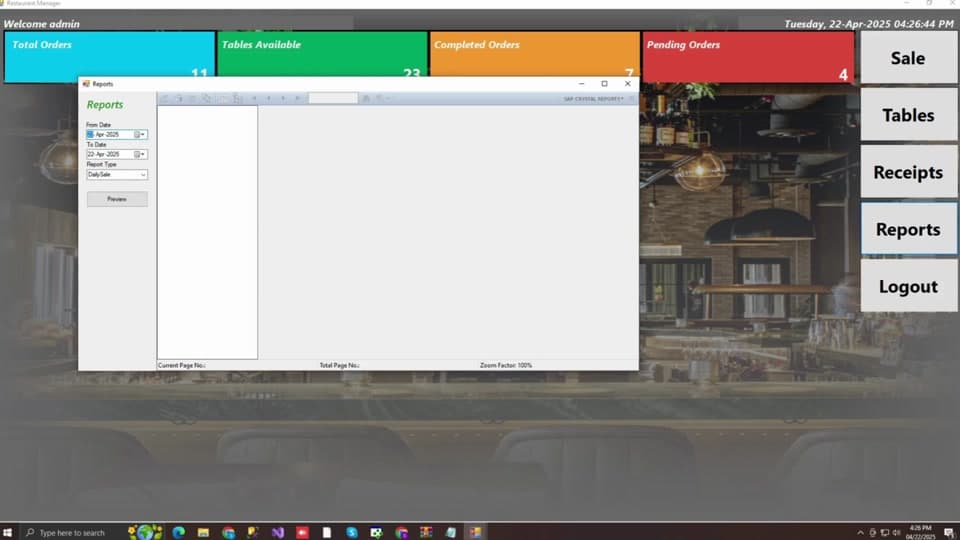
Task: Click the earth news widget in taskbar
Action: click(x=145, y=532)
